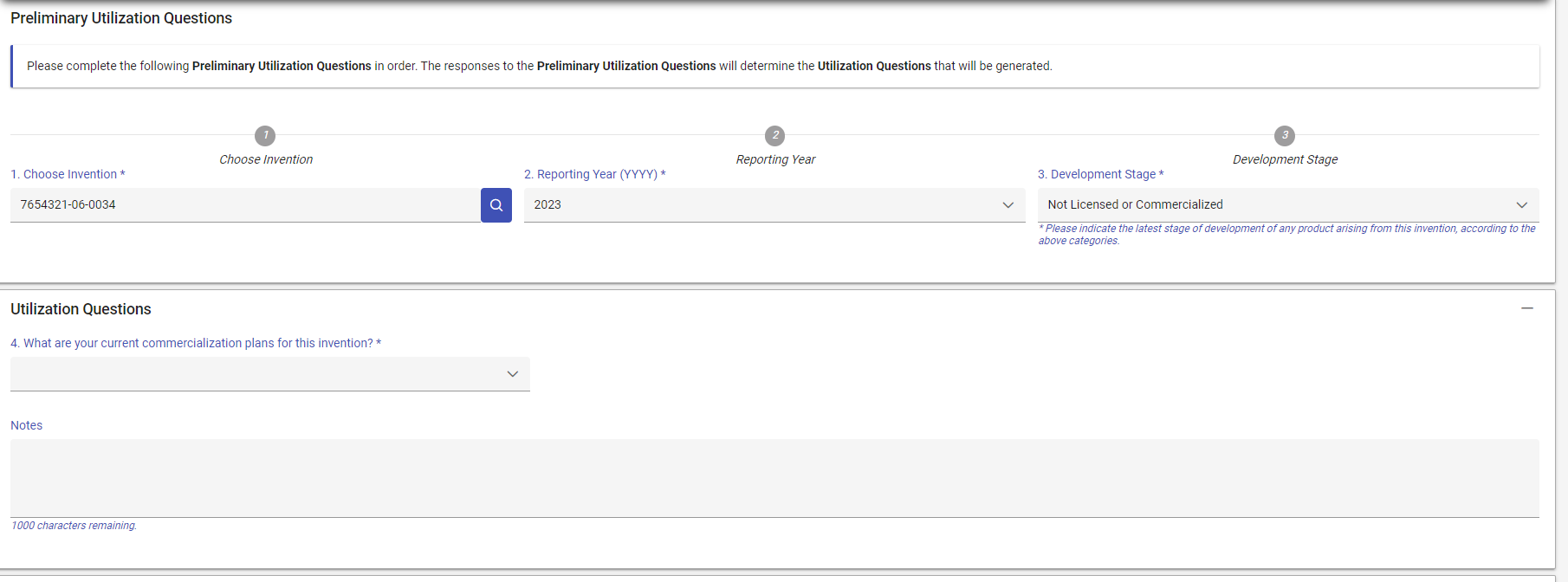
Task: Click the commercialization plans question label
Action: [195, 343]
